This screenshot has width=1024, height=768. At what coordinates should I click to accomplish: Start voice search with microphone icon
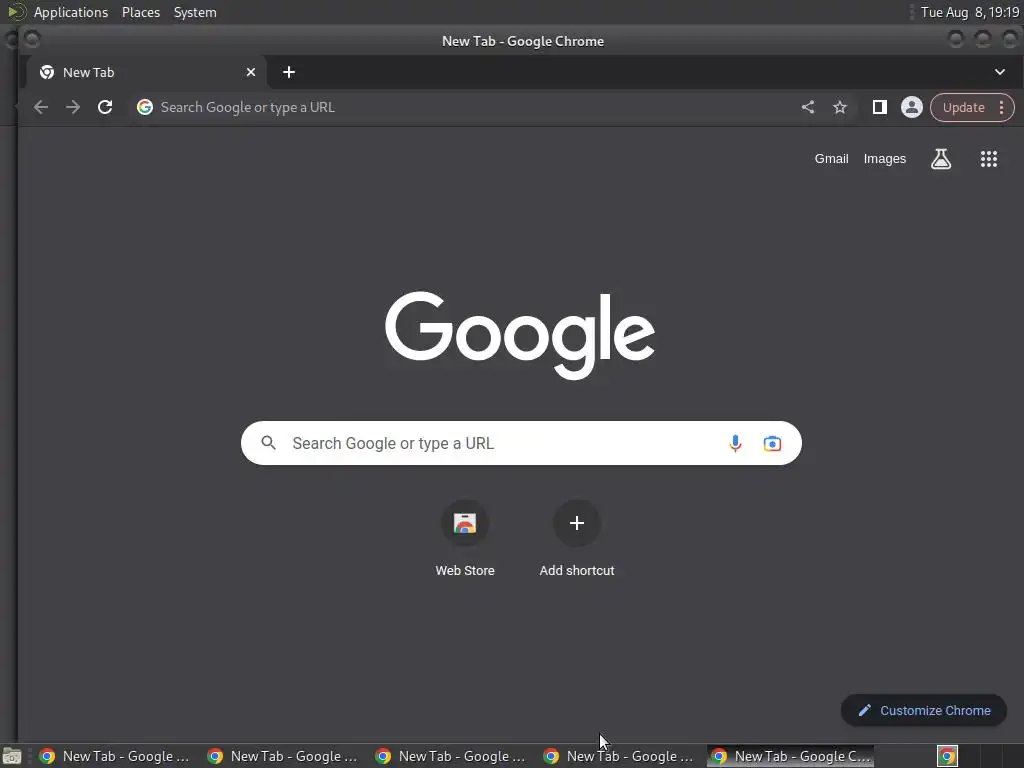(x=735, y=443)
